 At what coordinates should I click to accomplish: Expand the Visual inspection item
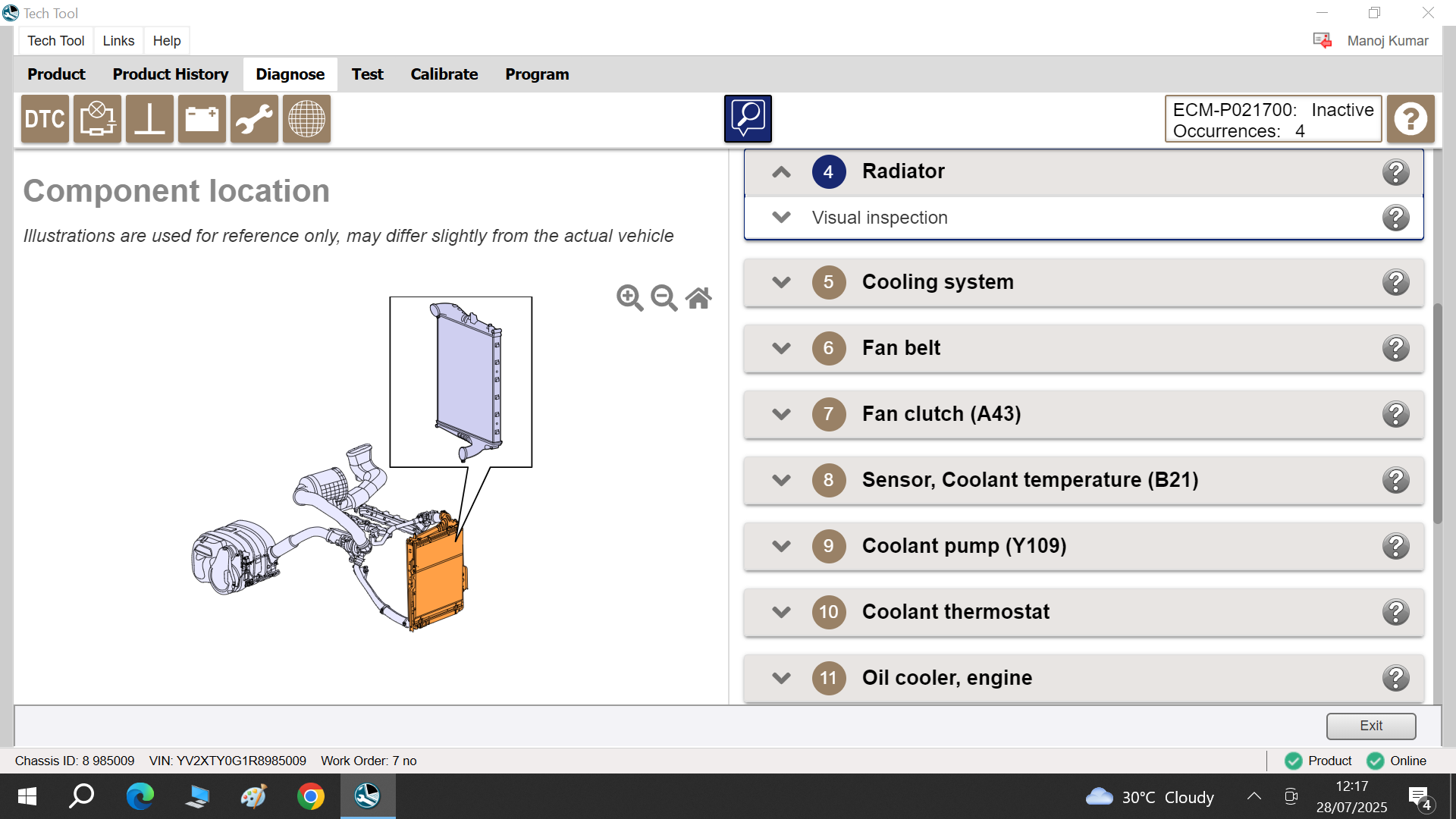781,218
